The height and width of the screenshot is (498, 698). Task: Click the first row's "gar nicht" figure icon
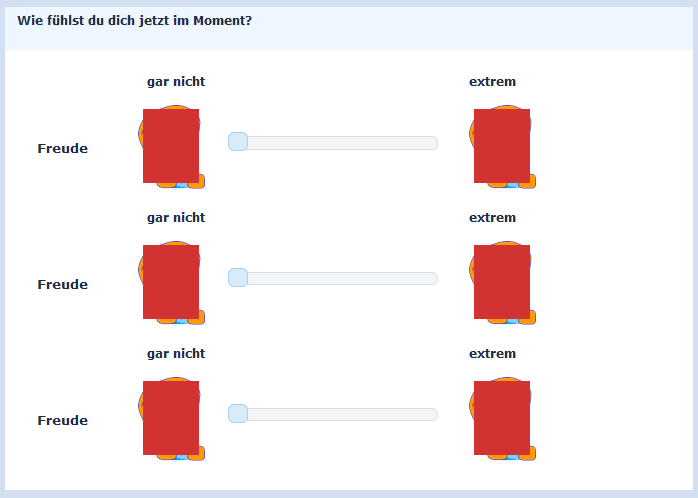click(x=171, y=146)
